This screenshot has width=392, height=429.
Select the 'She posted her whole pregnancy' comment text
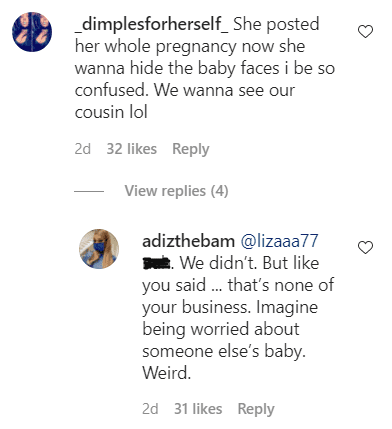pos(205,68)
